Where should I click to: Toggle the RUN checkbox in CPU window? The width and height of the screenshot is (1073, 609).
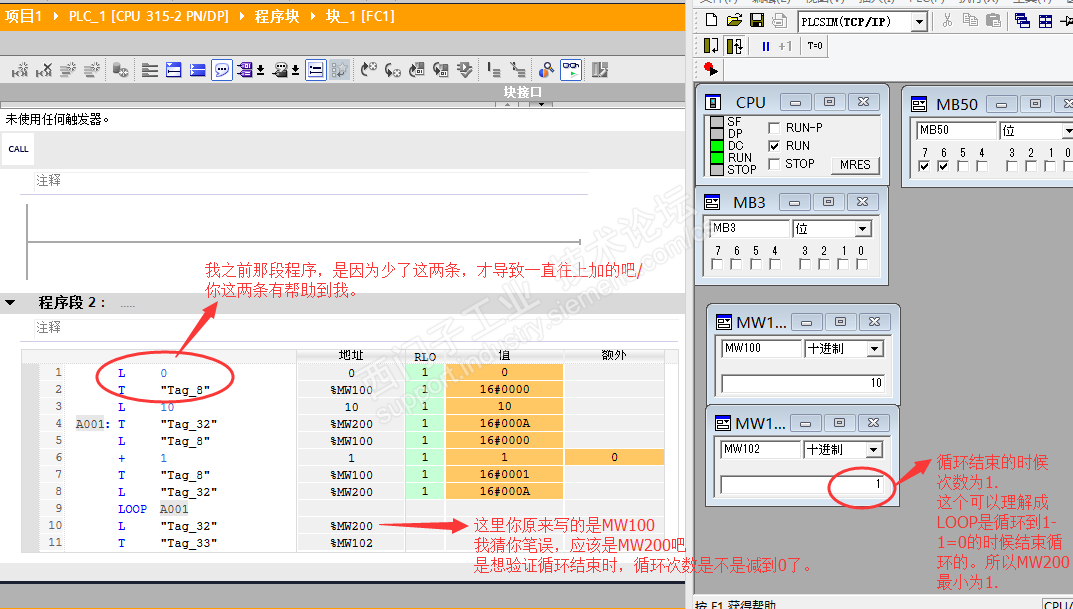(x=774, y=146)
